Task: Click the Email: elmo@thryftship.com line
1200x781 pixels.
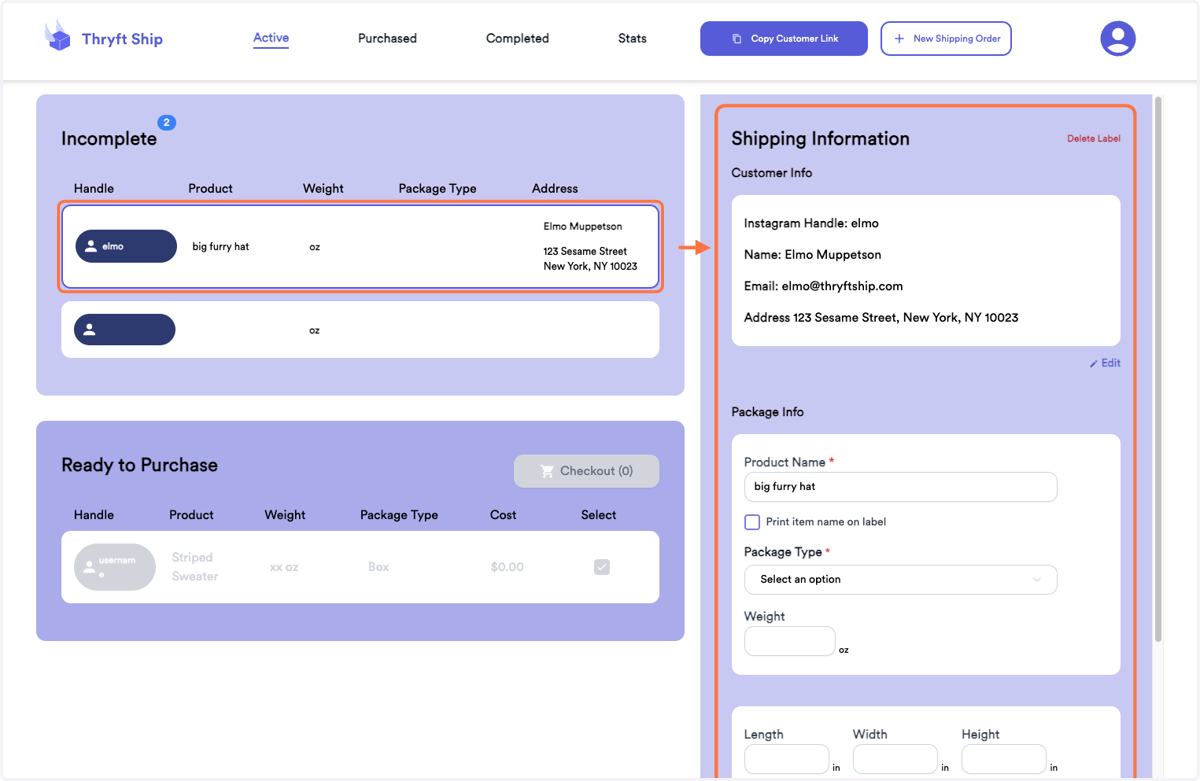Action: coord(823,286)
